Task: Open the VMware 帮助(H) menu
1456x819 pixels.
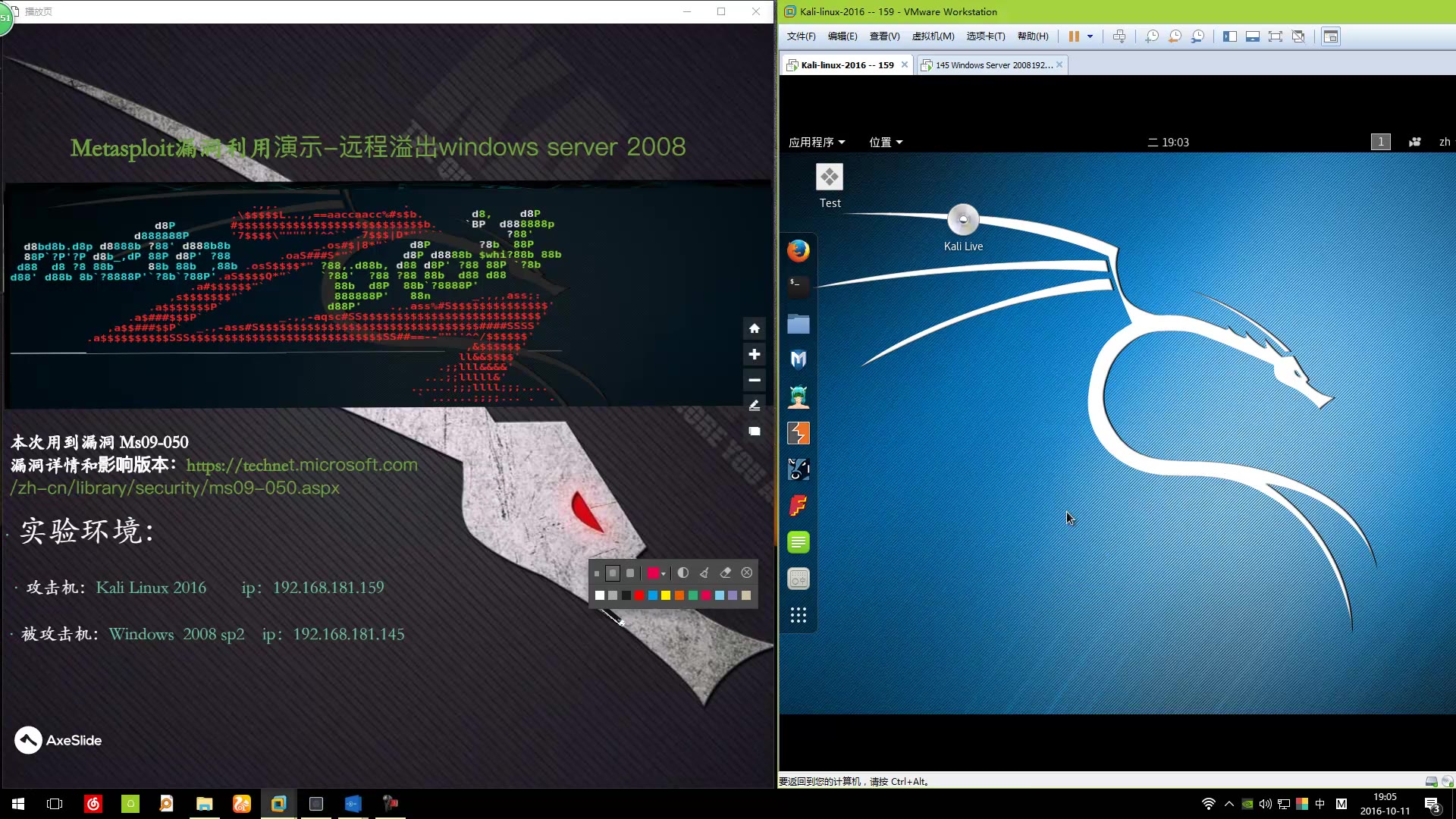Action: (1033, 36)
